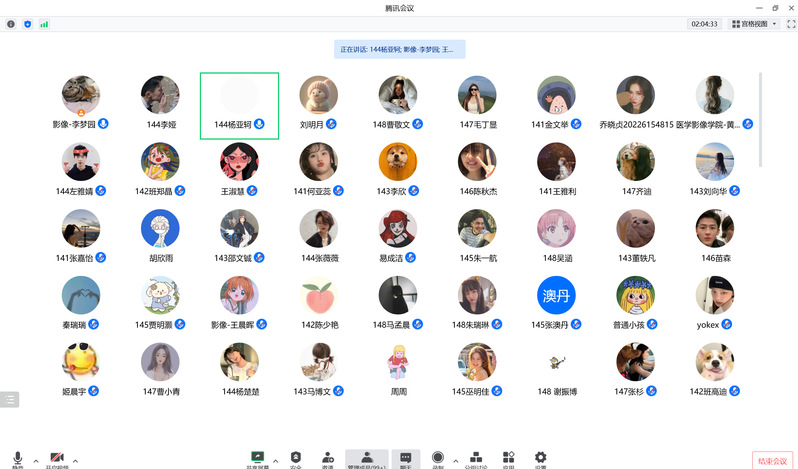Image resolution: width=798 pixels, height=469 pixels.
Task: Open the 宫格视图 view layout dropdown
Action: tap(754, 23)
